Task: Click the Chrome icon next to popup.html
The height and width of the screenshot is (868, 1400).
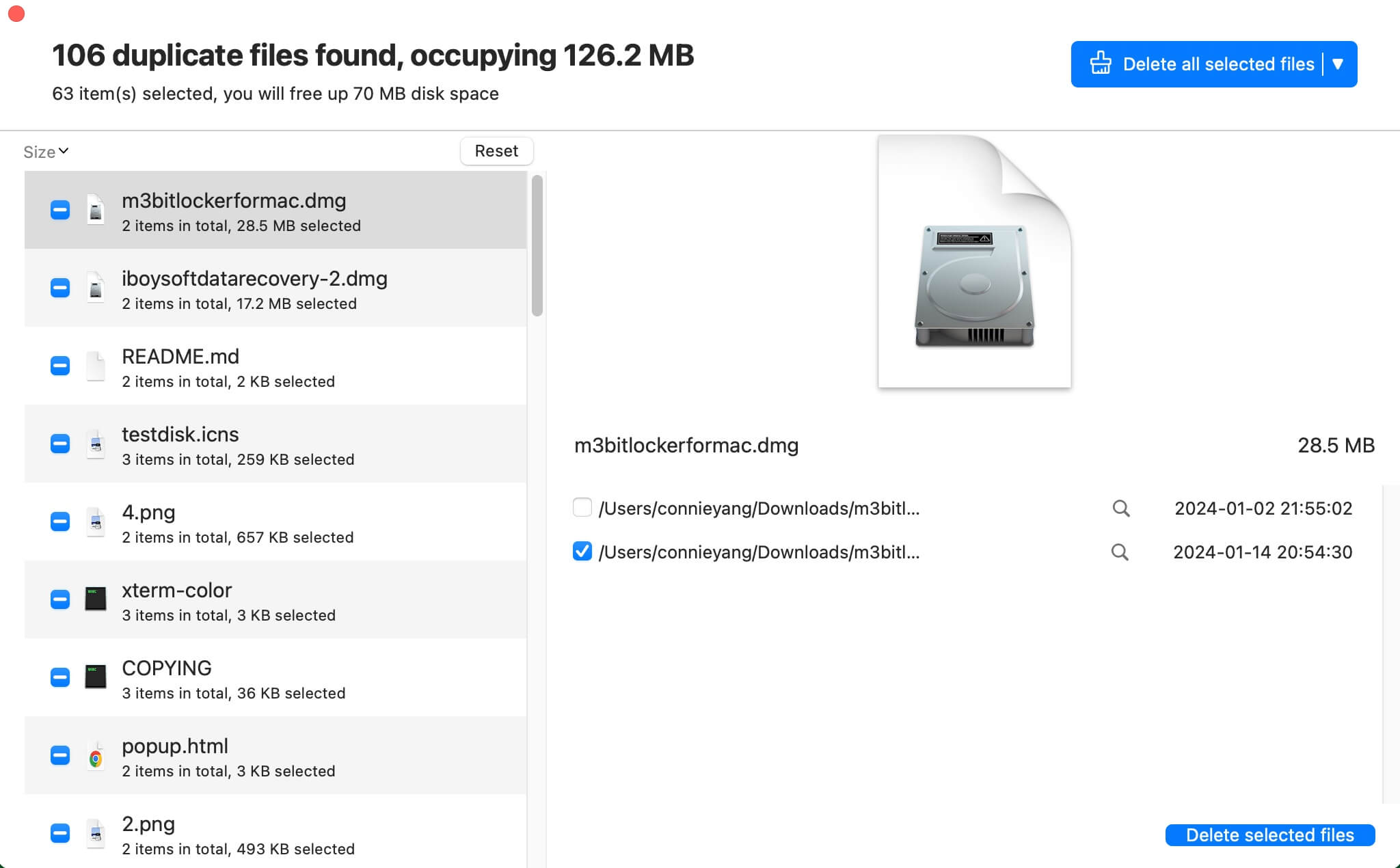Action: [96, 755]
